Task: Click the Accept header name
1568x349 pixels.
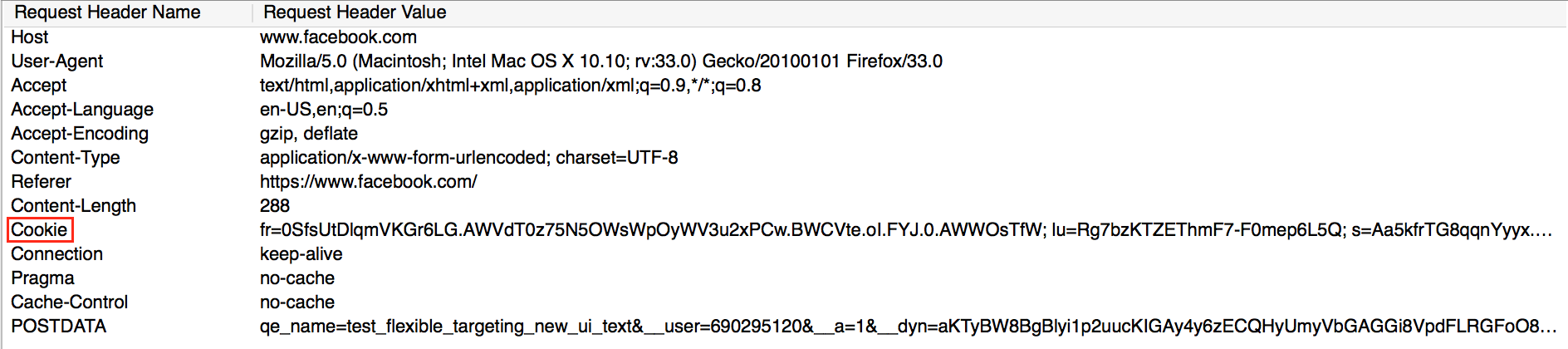Action: [x=39, y=86]
